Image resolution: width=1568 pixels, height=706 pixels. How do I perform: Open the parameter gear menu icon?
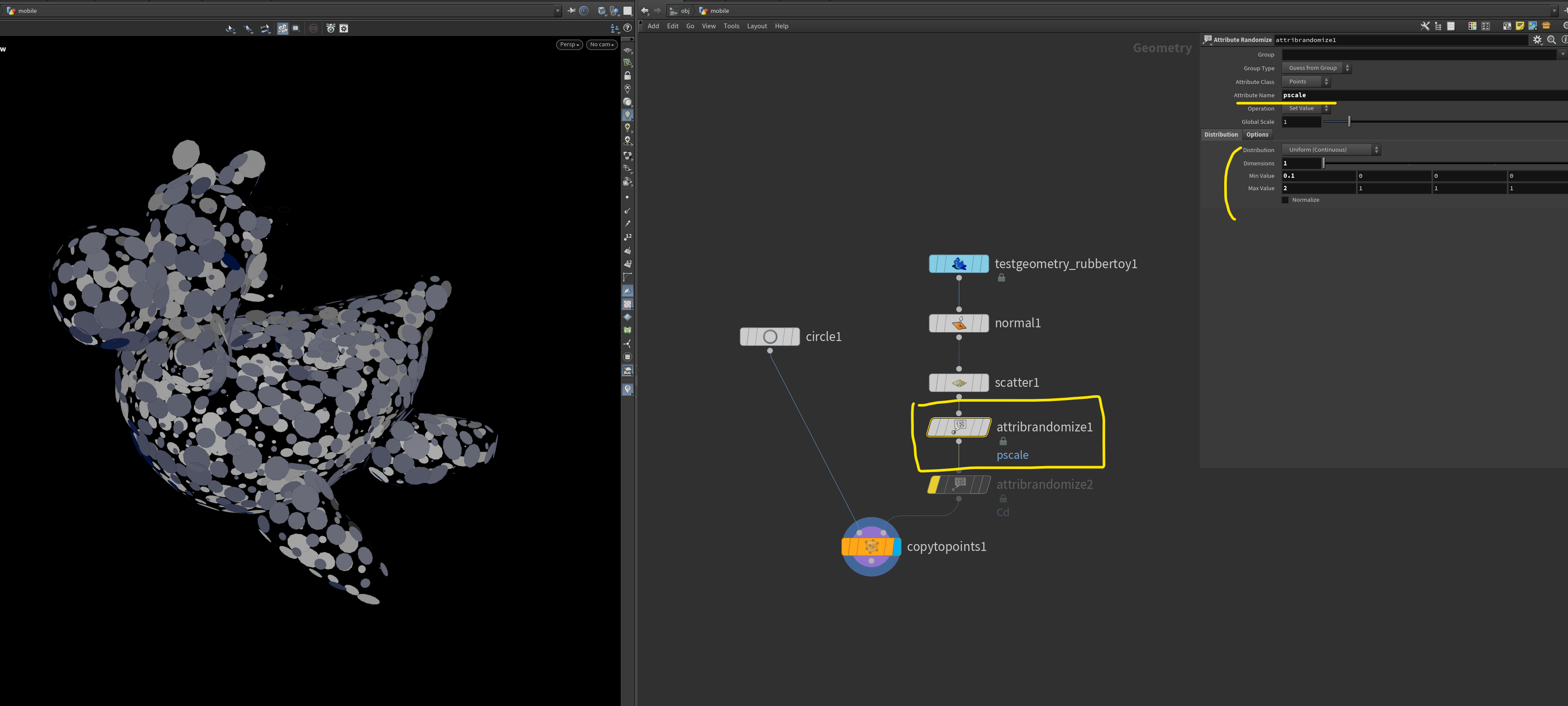tap(1538, 40)
